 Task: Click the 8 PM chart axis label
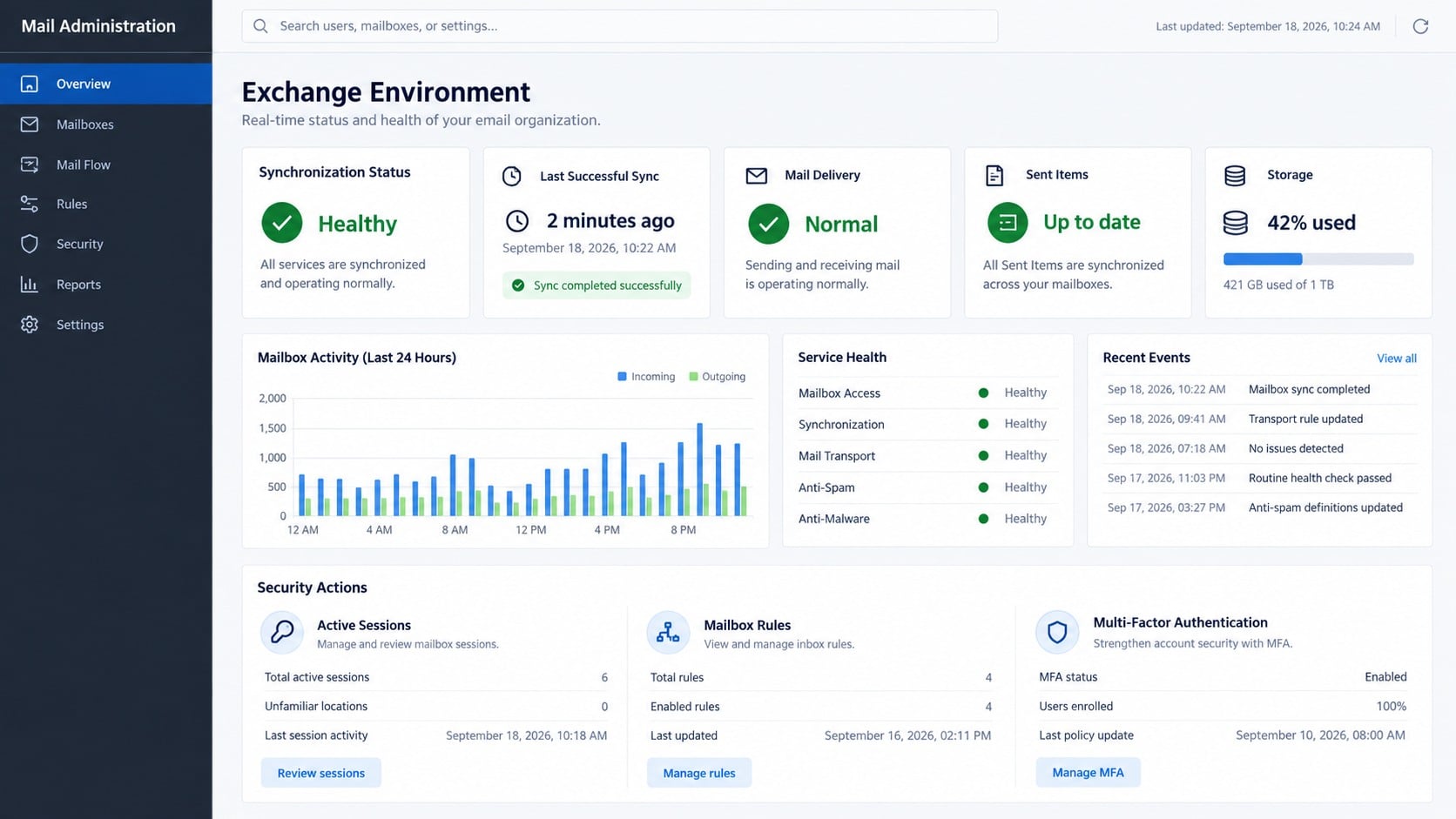[x=683, y=529]
